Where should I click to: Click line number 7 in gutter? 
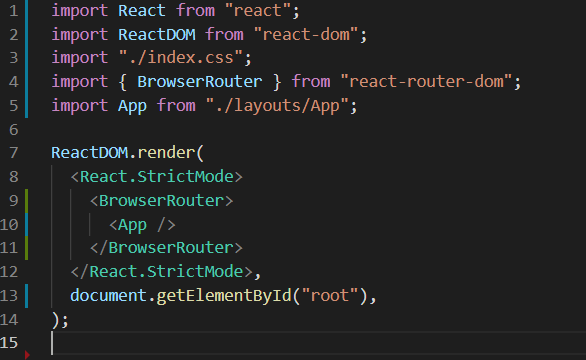(x=13, y=153)
